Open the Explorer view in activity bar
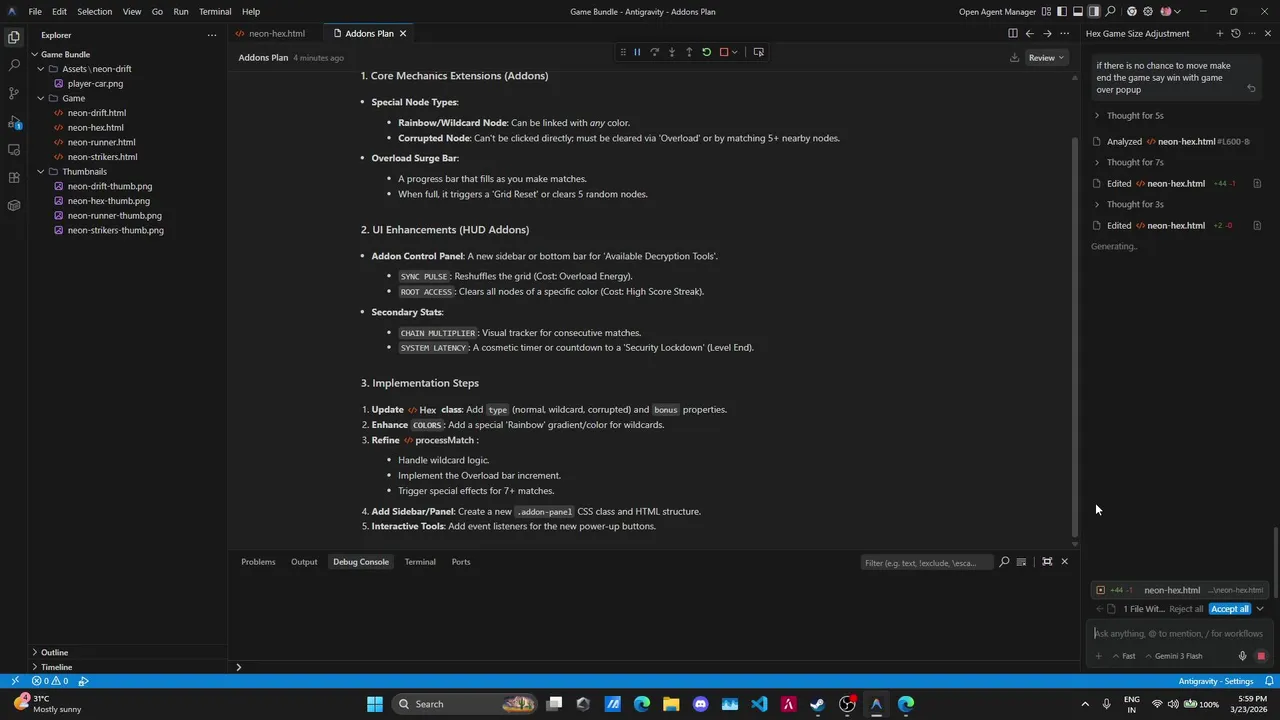This screenshot has height=720, width=1280. [x=14, y=37]
